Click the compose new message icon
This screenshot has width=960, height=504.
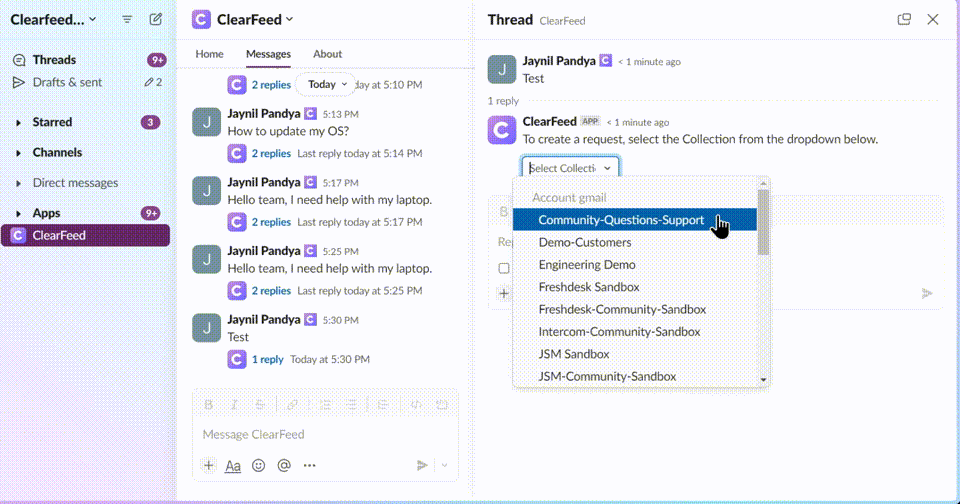[x=155, y=19]
